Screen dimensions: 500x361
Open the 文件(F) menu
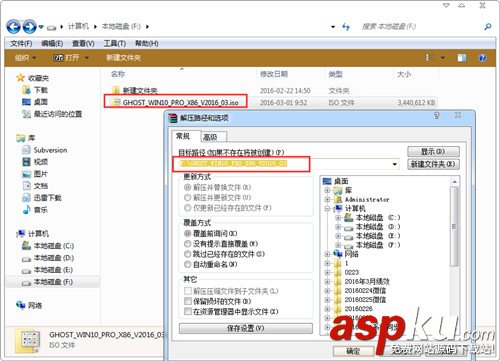pyautogui.click(x=21, y=43)
